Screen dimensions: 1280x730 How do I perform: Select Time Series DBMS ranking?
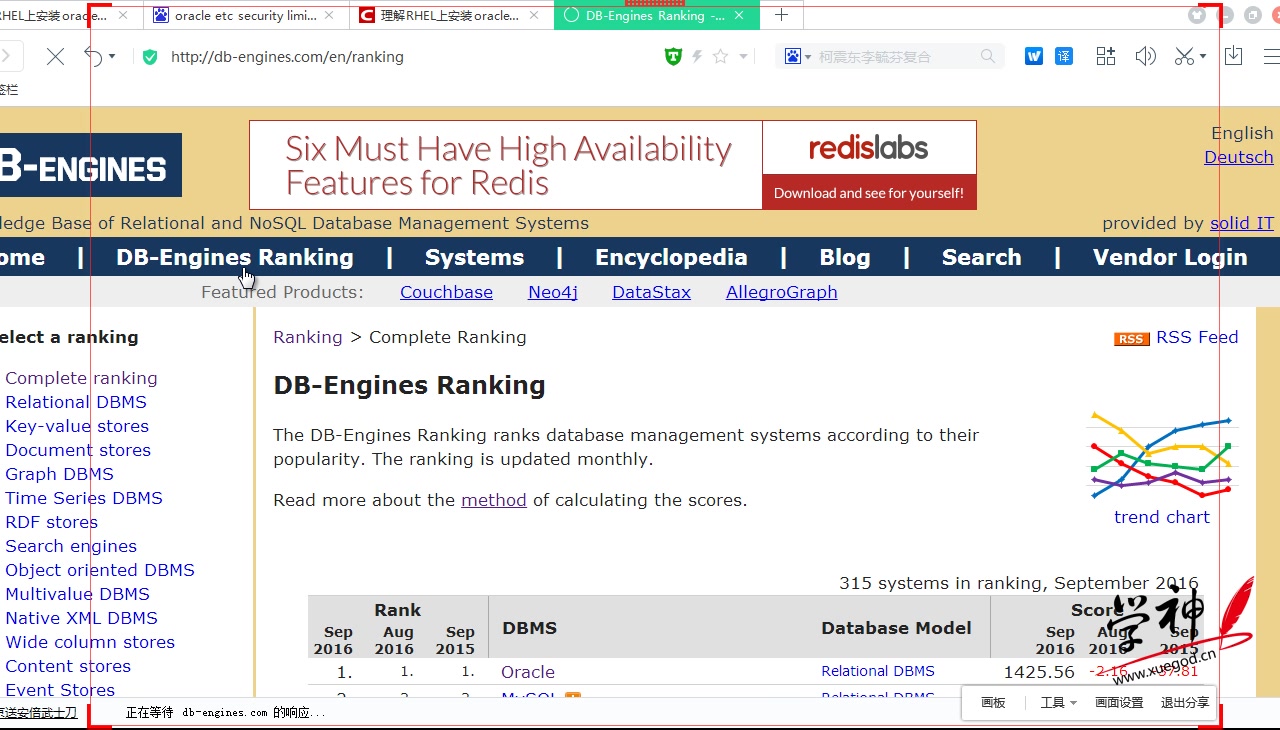click(x=84, y=498)
